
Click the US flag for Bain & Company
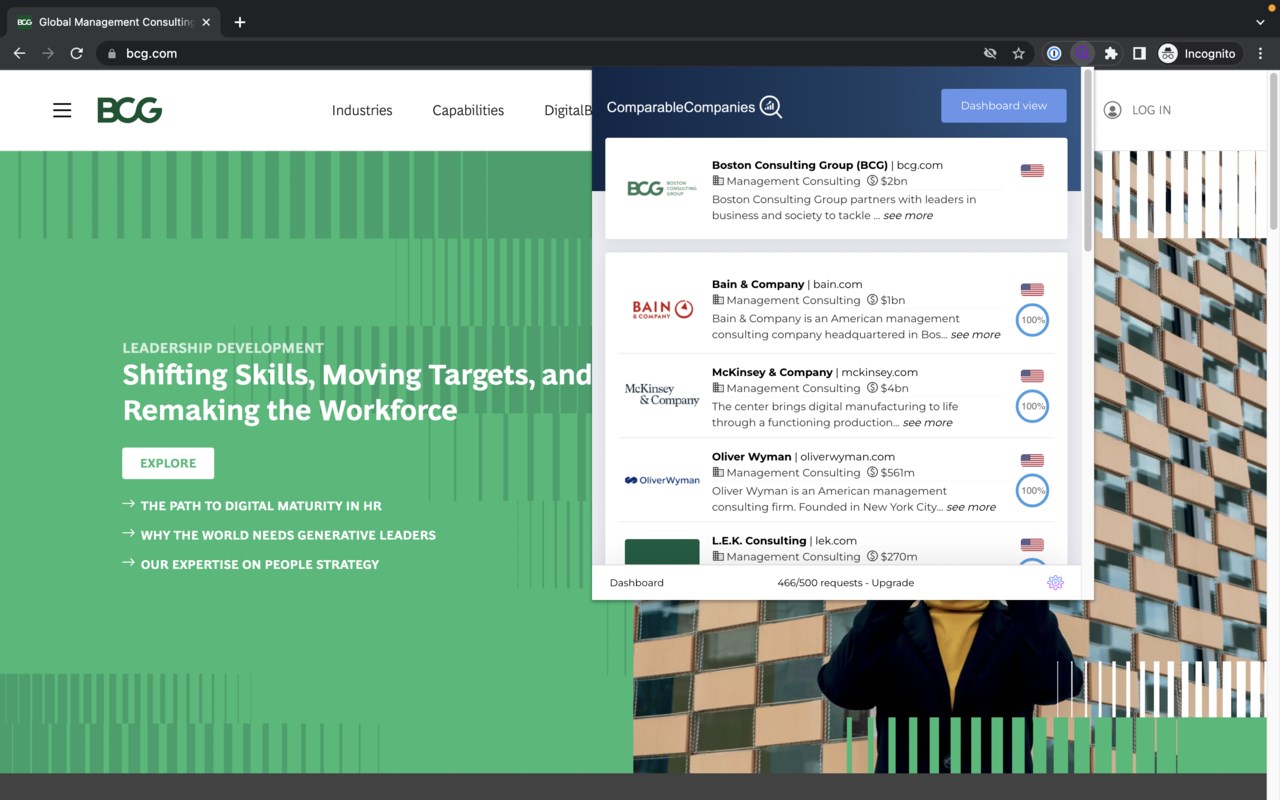[1032, 290]
